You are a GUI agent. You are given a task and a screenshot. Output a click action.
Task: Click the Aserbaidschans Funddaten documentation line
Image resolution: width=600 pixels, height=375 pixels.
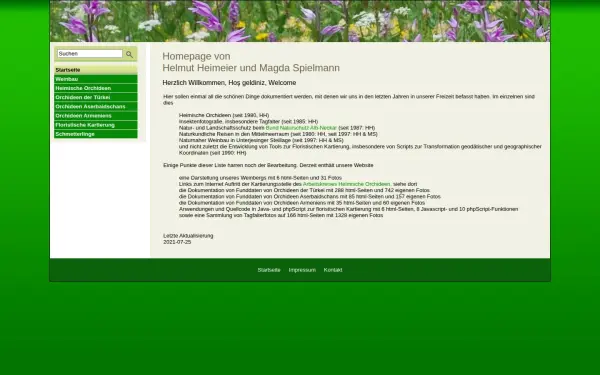[x=310, y=197]
